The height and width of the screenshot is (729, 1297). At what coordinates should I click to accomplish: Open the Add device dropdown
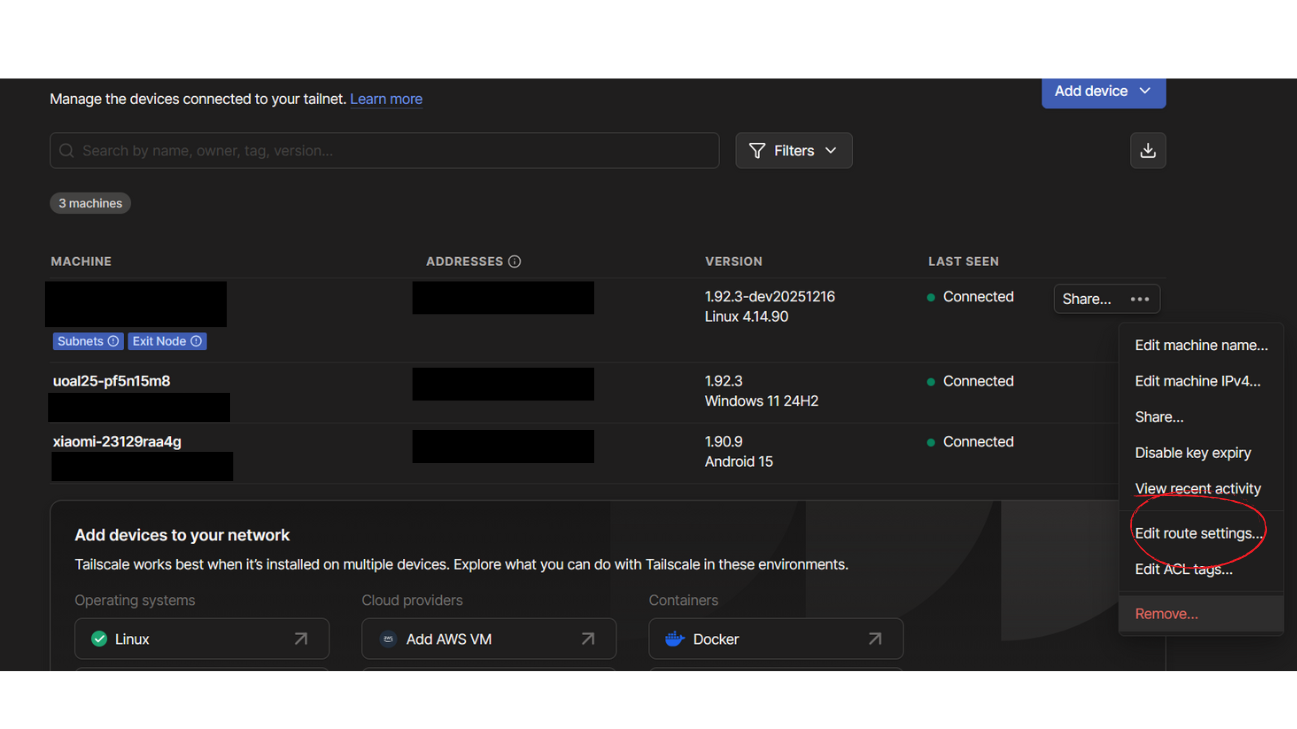1104,92
